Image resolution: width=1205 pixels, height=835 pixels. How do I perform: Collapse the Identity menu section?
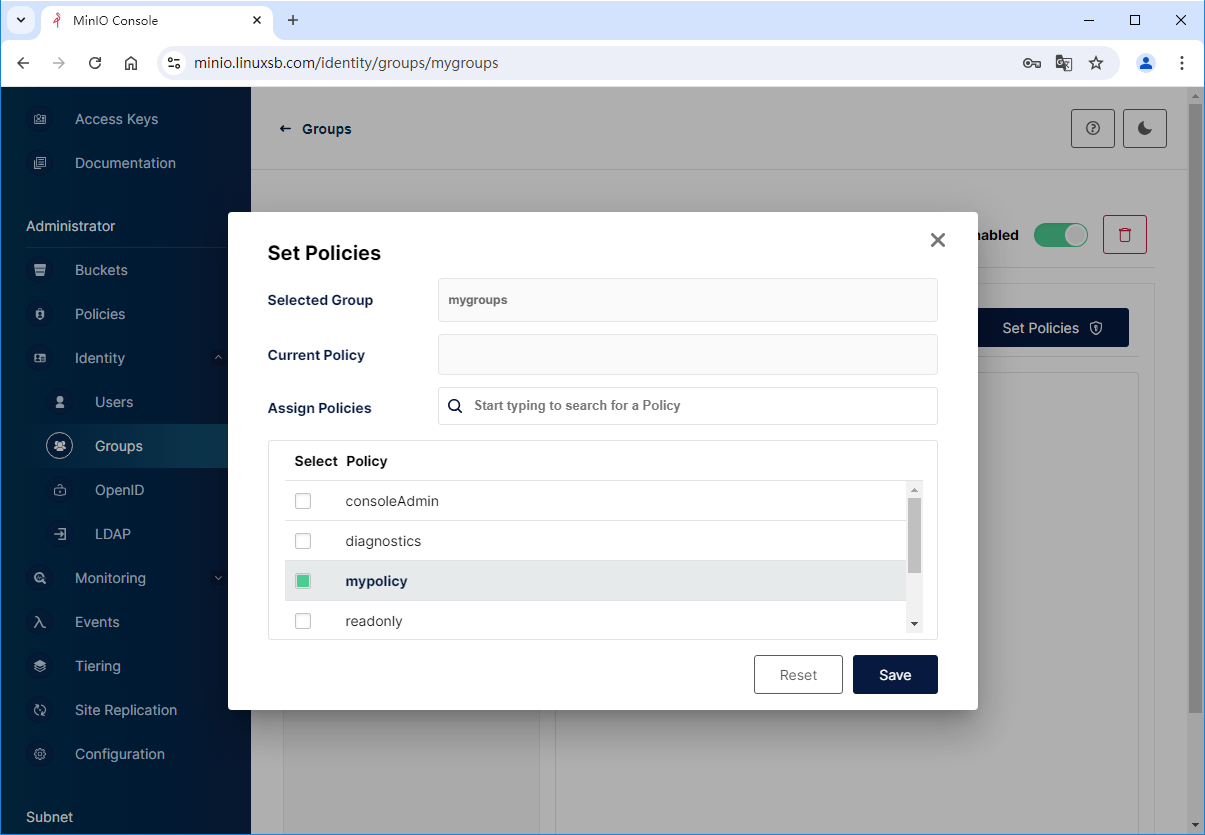click(x=218, y=358)
